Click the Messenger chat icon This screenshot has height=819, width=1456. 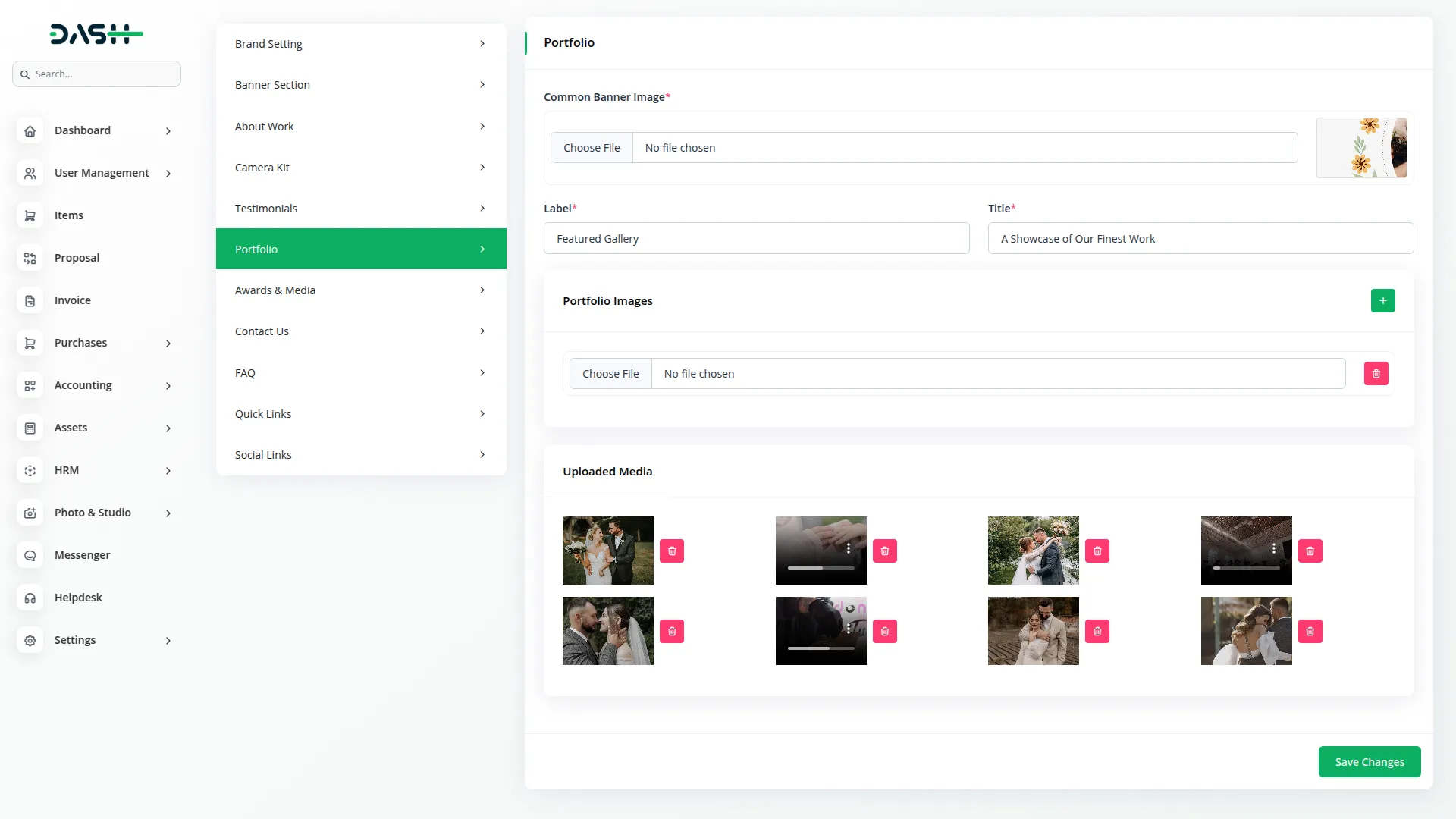point(30,556)
